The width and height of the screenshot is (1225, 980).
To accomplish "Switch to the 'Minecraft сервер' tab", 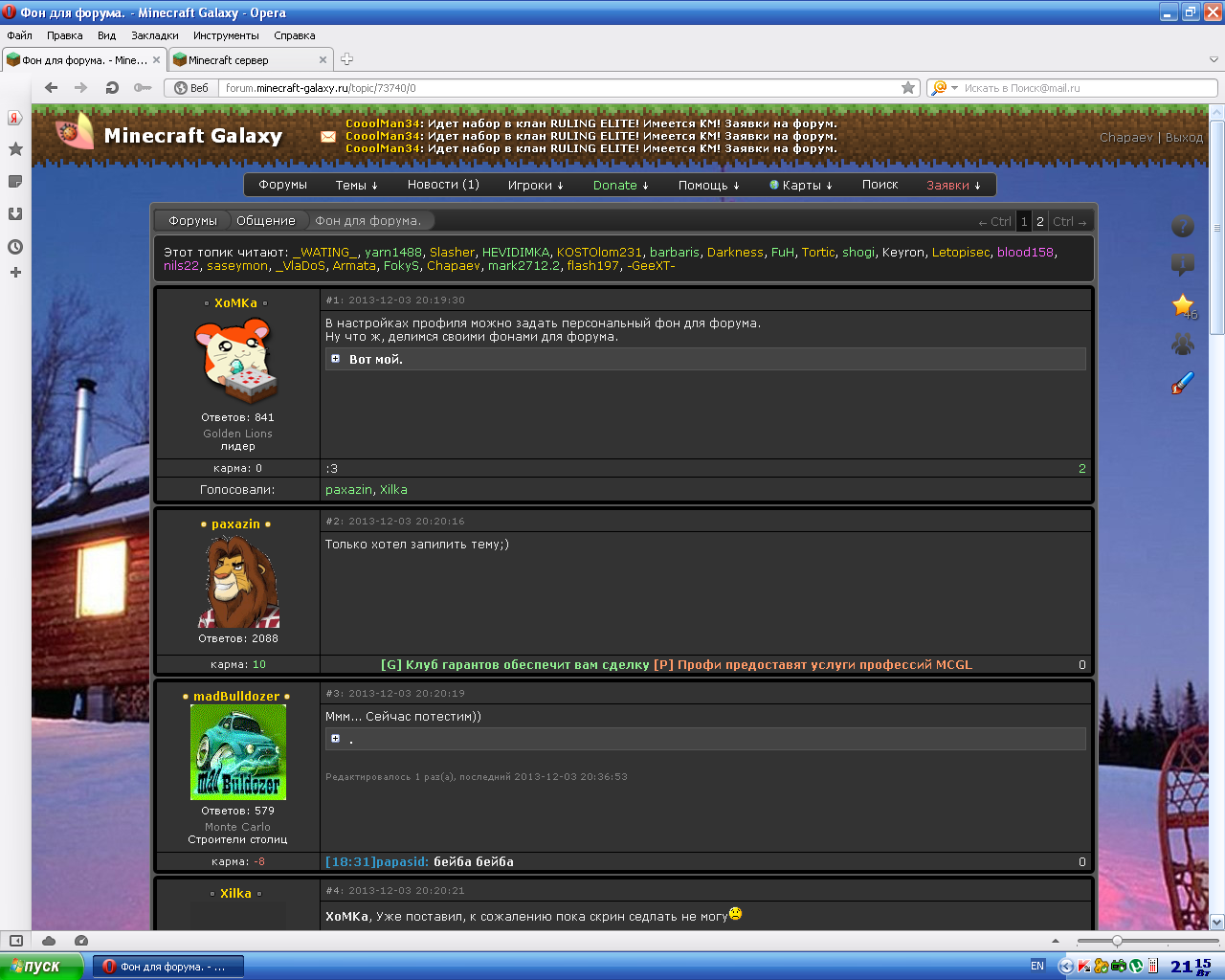I will point(250,59).
